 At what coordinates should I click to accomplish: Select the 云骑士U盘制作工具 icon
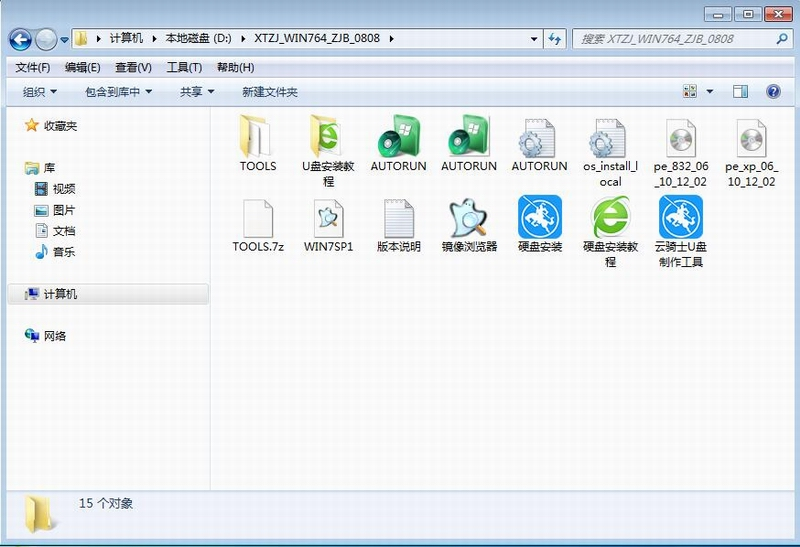coord(680,218)
